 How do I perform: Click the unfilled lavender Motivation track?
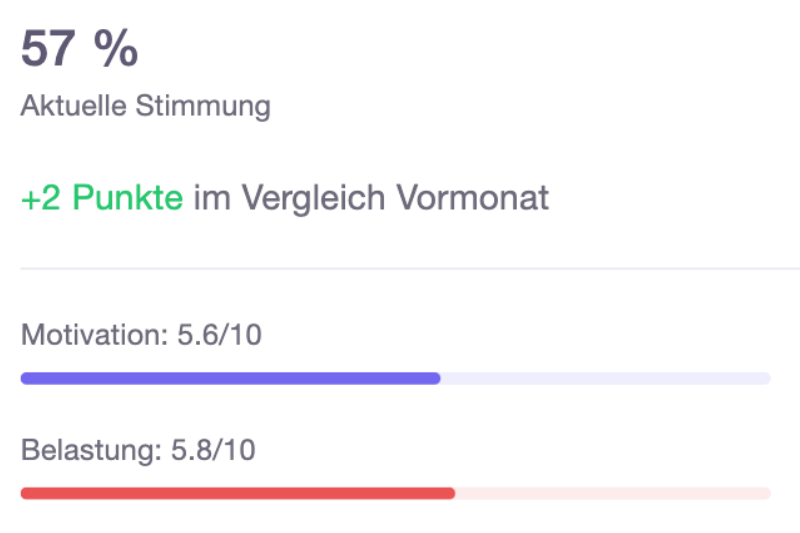coord(606,378)
